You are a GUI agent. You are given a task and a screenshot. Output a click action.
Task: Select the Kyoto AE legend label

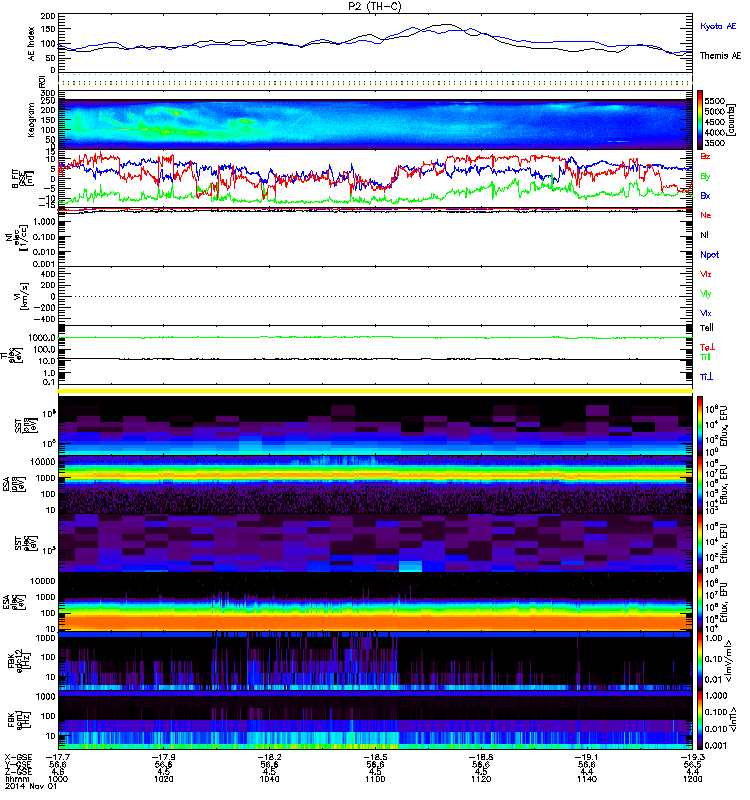click(718, 26)
